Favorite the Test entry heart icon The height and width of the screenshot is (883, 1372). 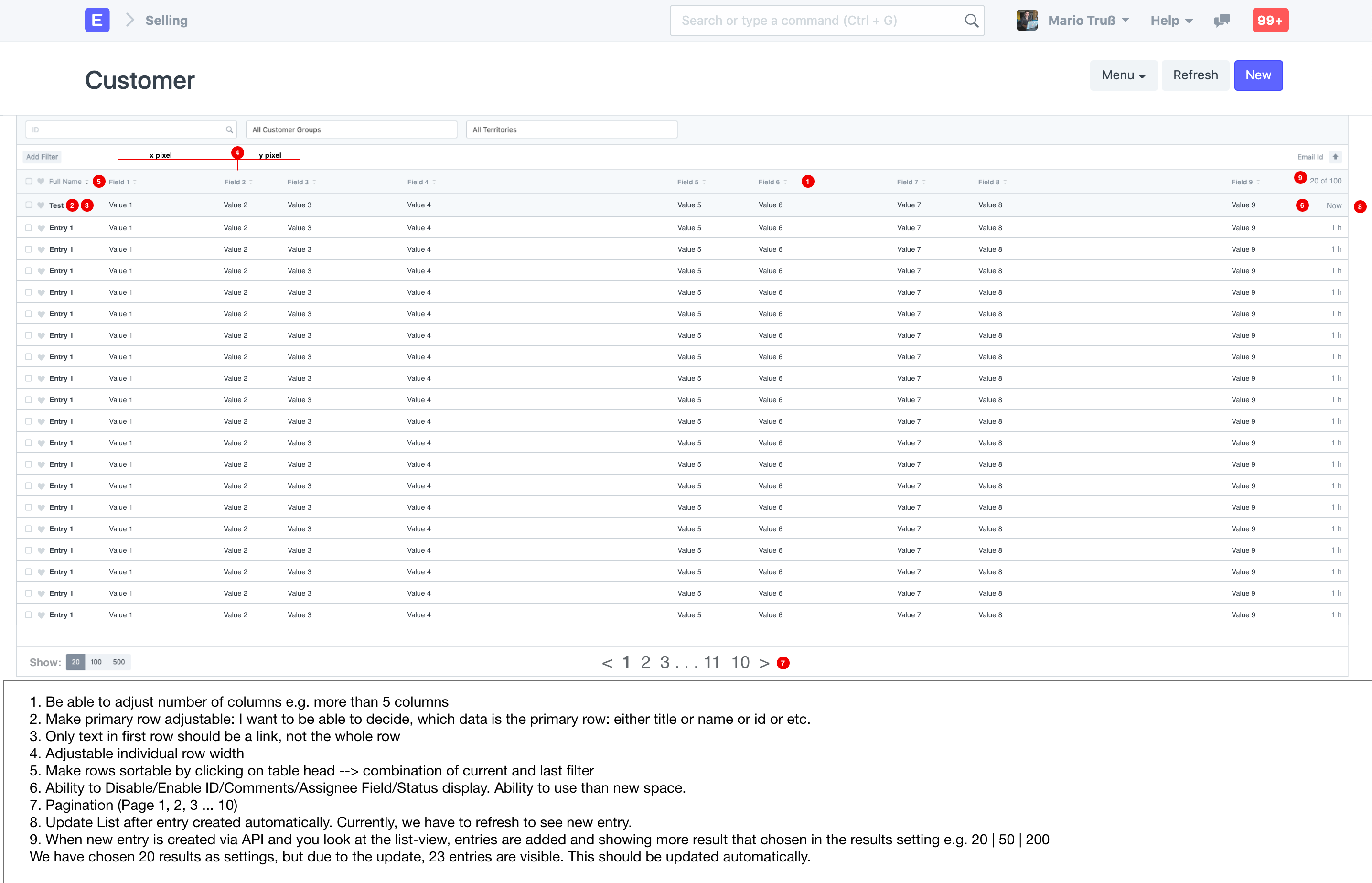[41, 205]
